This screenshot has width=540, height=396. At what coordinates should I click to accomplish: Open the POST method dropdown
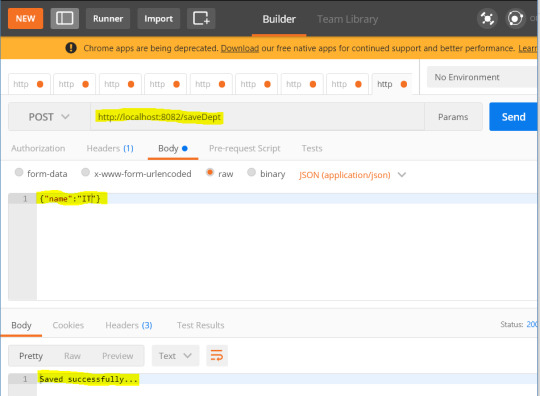tap(49, 117)
